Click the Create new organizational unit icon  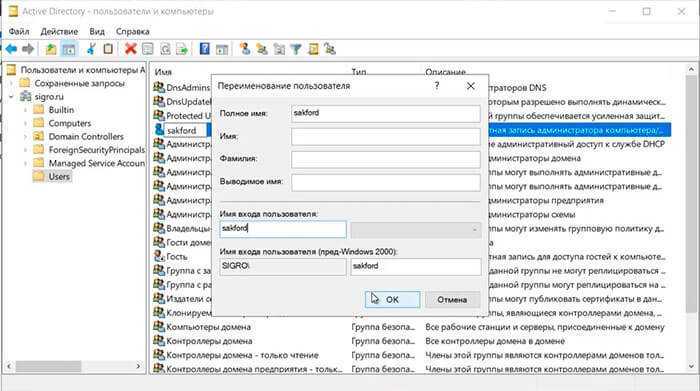pyautogui.click(x=279, y=49)
